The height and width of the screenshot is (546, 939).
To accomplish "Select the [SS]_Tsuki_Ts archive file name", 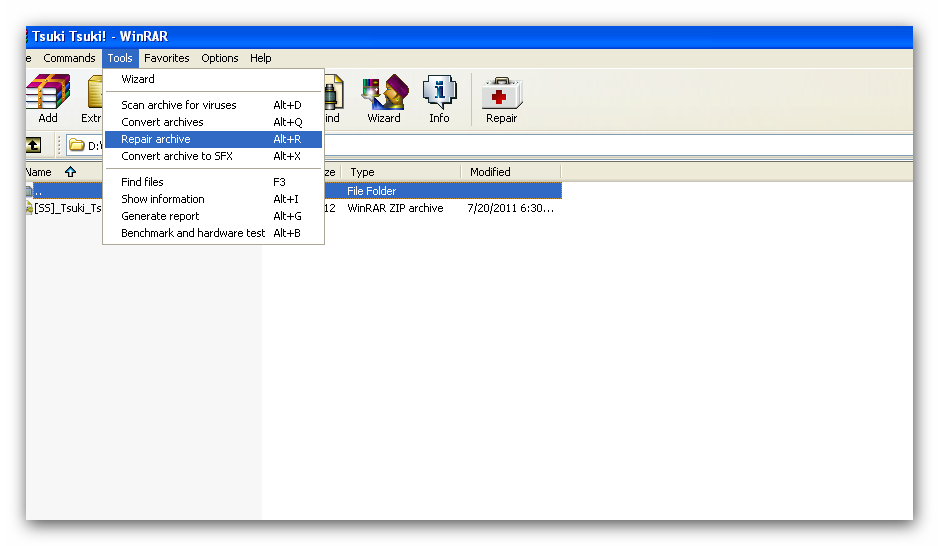I will point(68,208).
